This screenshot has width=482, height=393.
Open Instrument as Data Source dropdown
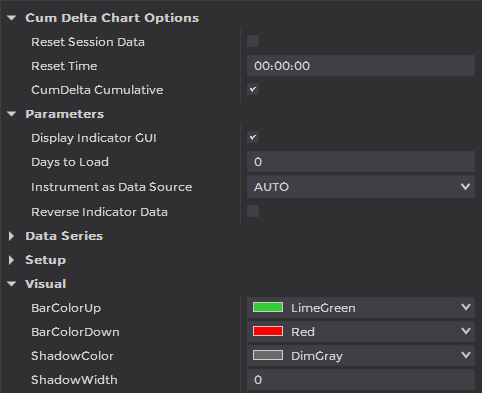click(361, 187)
